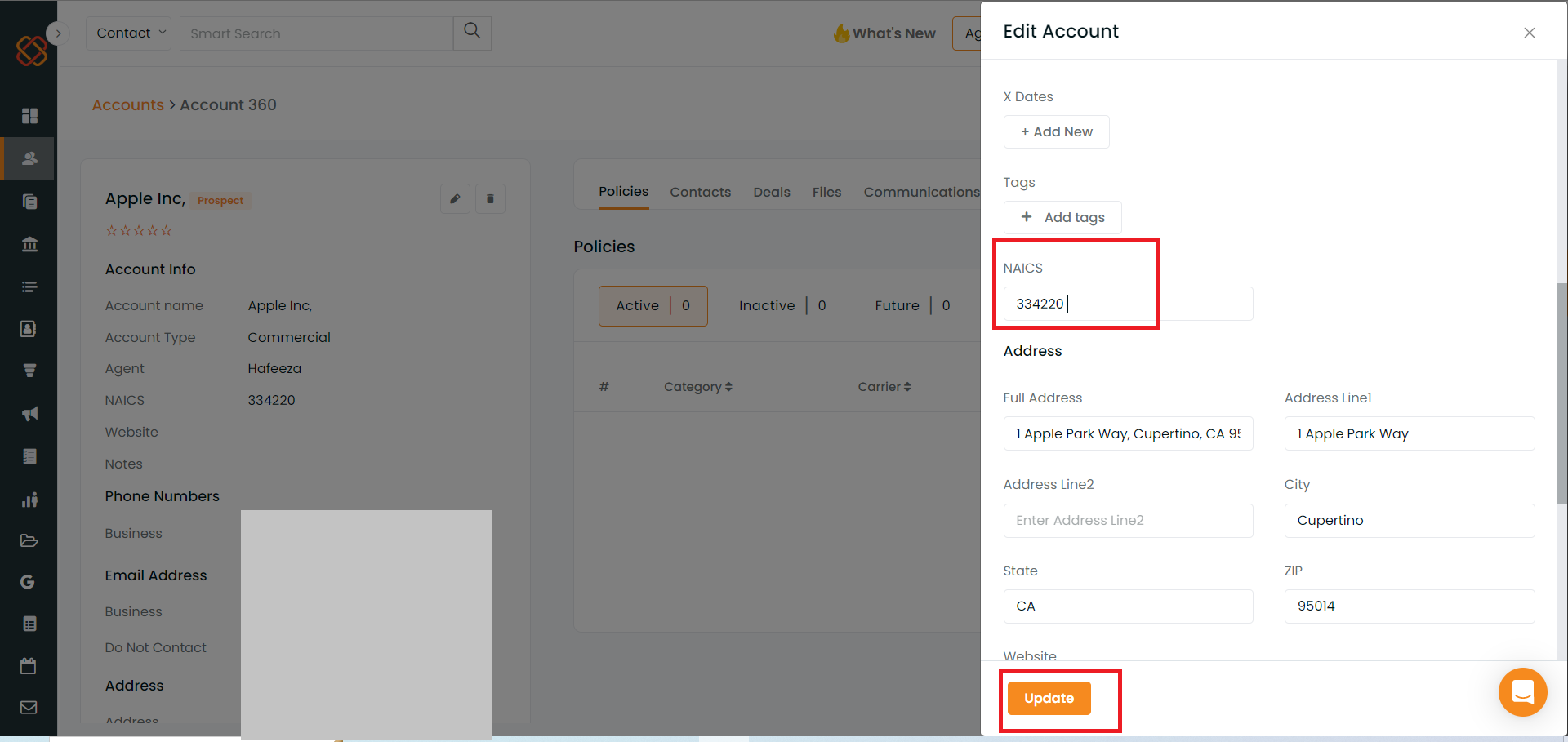Sort by Carrier column arrows
This screenshot has width=1568, height=742.
tap(907, 387)
